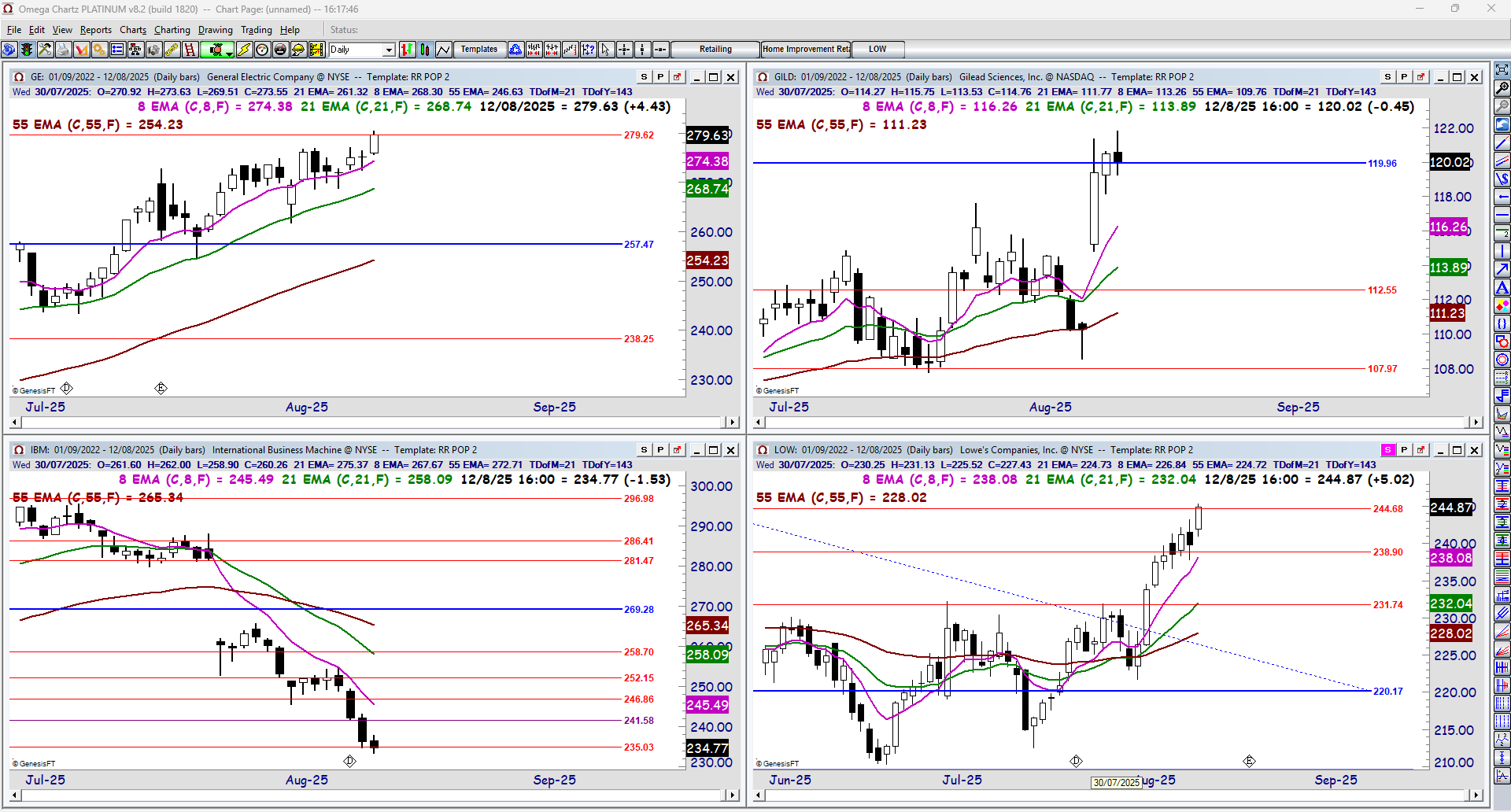Image resolution: width=1511 pixels, height=812 pixels.
Task: Click the recycle triangle toolbar icon
Action: (515, 50)
